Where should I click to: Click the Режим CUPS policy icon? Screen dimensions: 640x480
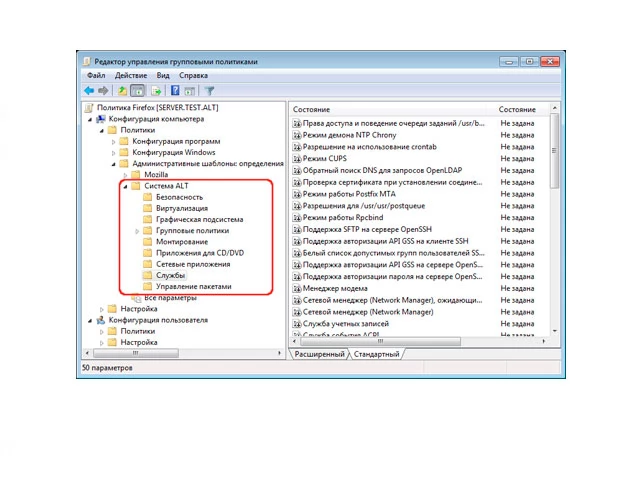point(297,159)
